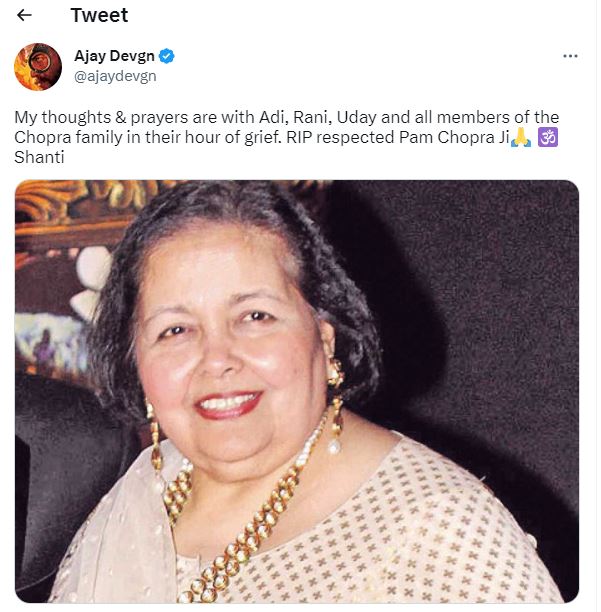Go back using the left arrow

click(25, 16)
